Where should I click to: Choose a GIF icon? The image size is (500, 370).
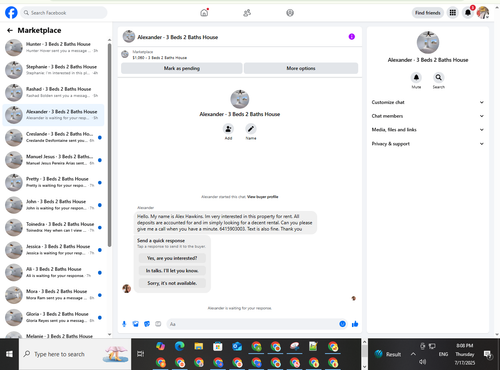(x=158, y=324)
